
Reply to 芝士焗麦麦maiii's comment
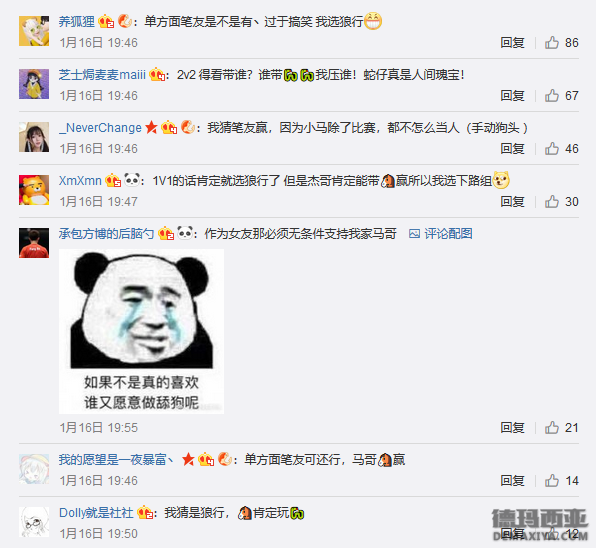coord(512,95)
